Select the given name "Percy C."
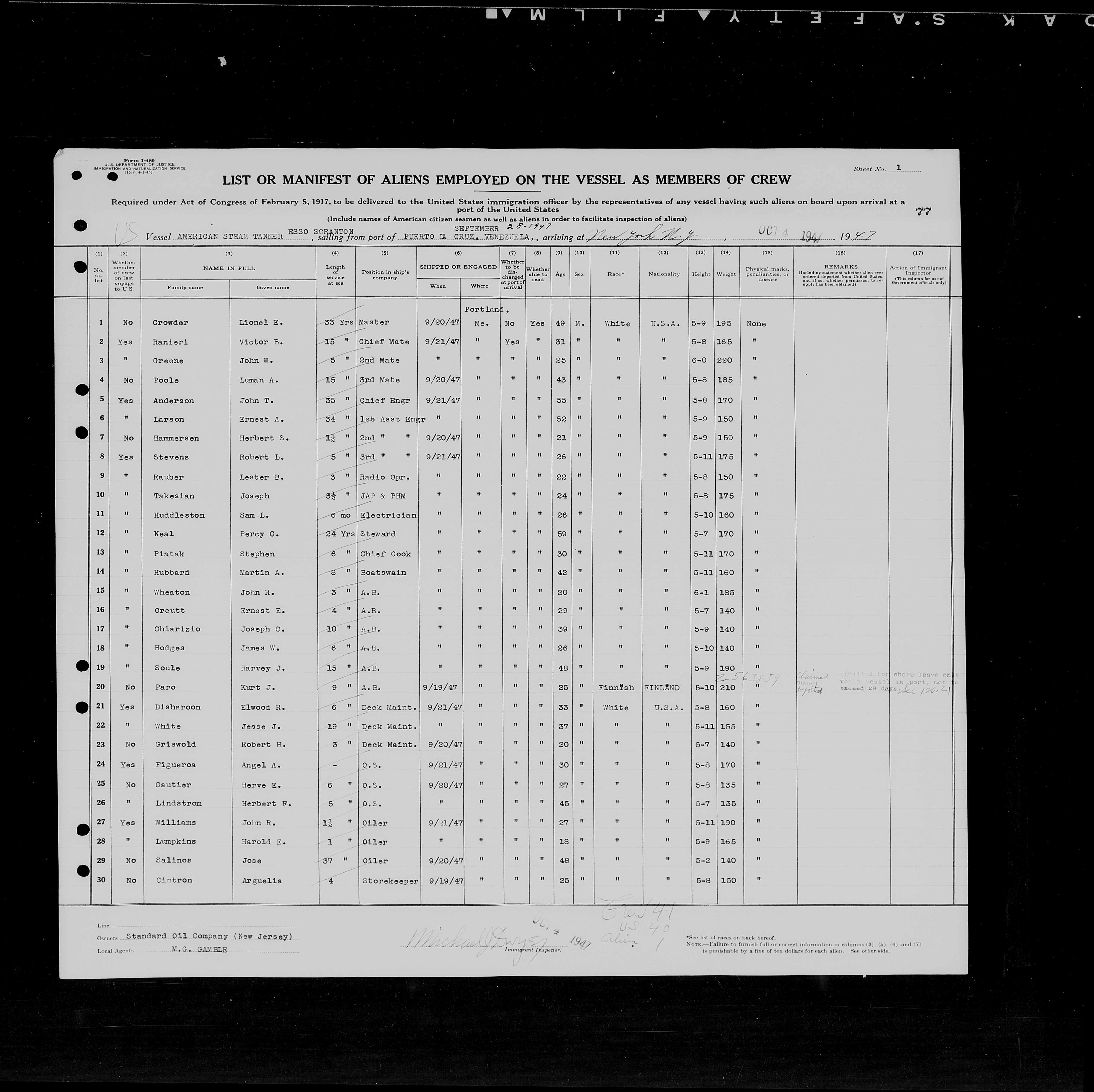Screen dimensions: 1094x1092 pyautogui.click(x=259, y=534)
